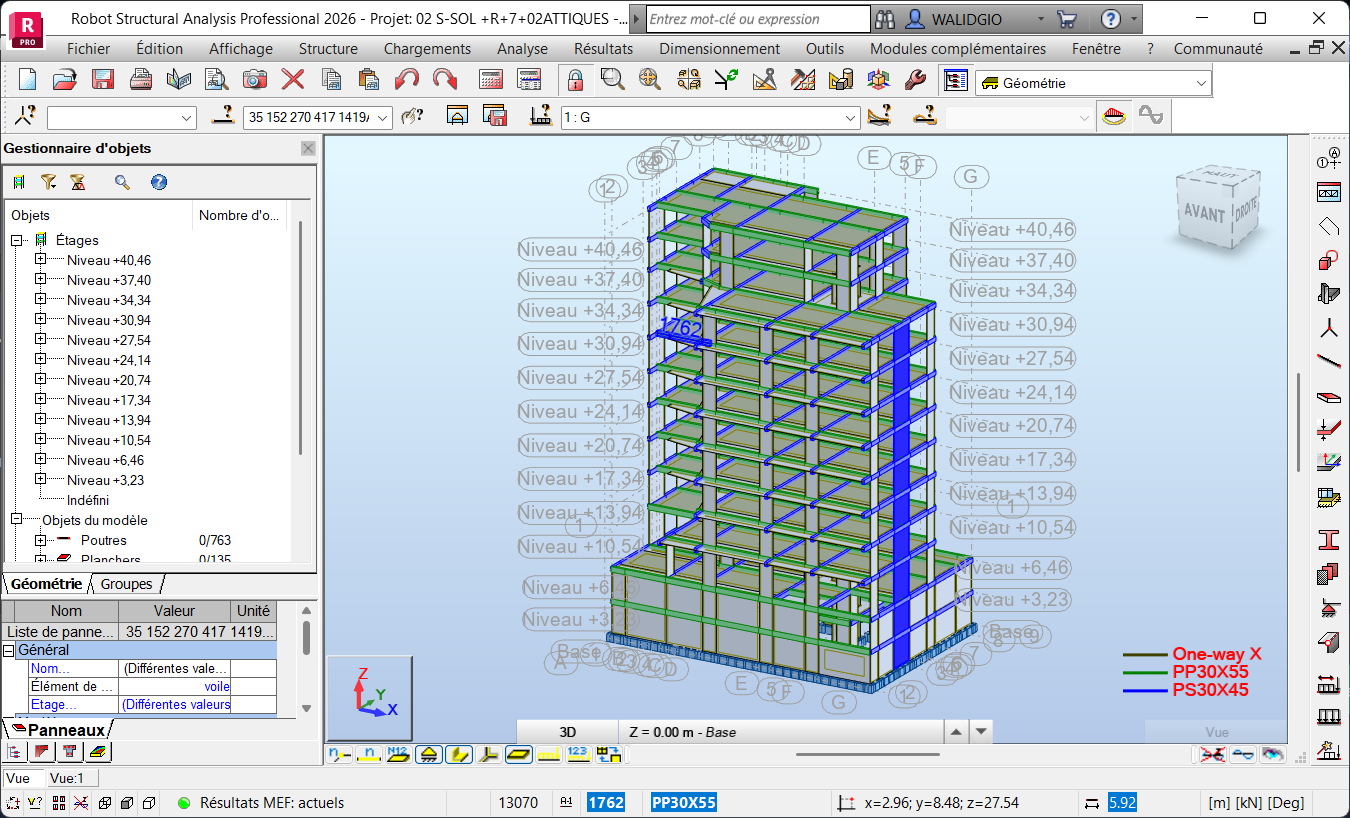Click the 3D button below the model view
This screenshot has height=818, width=1350.
(x=565, y=731)
